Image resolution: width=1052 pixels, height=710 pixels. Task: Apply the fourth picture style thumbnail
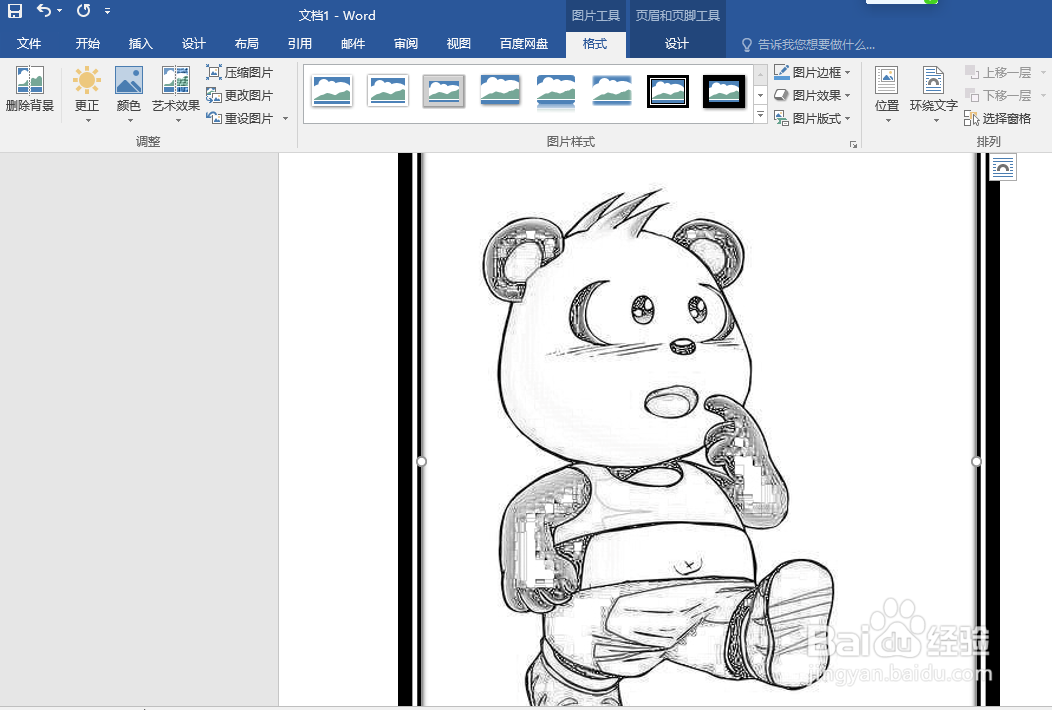click(500, 91)
